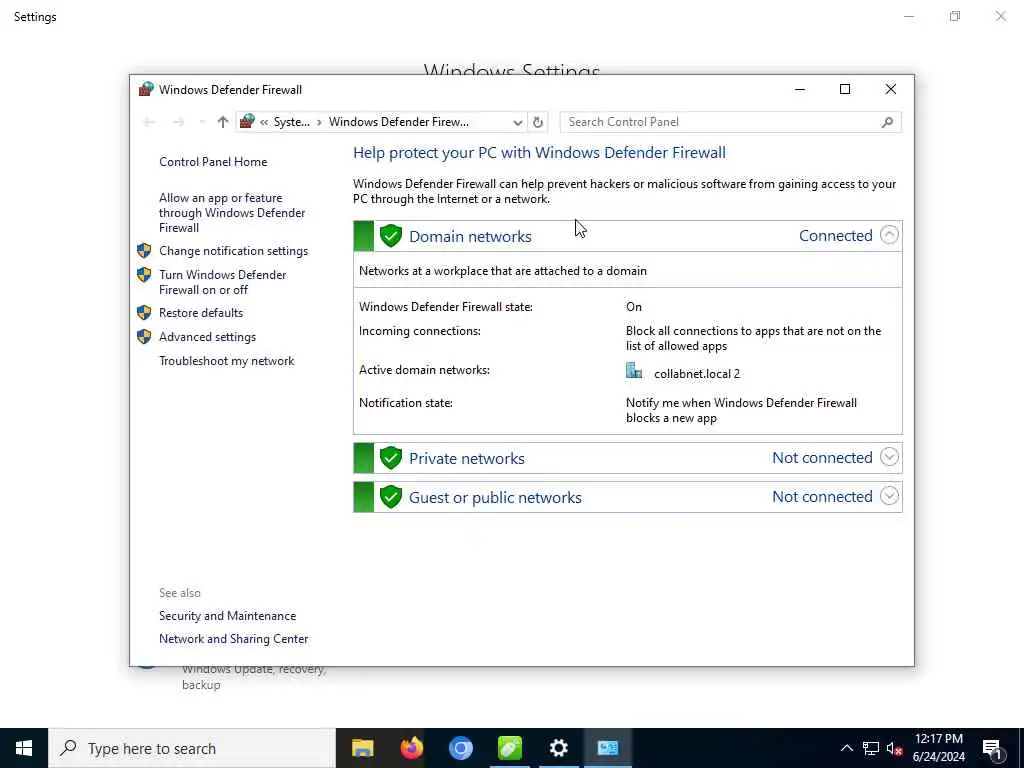Click the network icon in the system tray

[871, 748]
